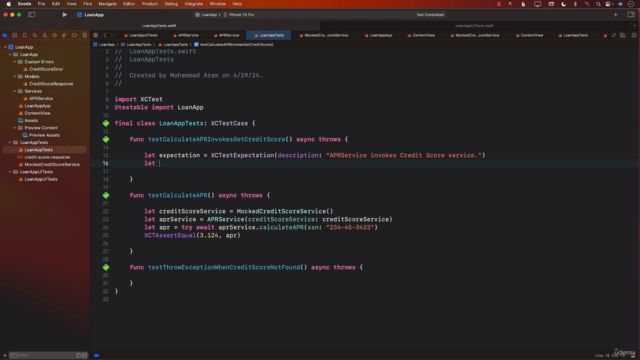The width and height of the screenshot is (640, 360).
Task: Open the Debug navigator icon
Action: pyautogui.click(x=64, y=36)
